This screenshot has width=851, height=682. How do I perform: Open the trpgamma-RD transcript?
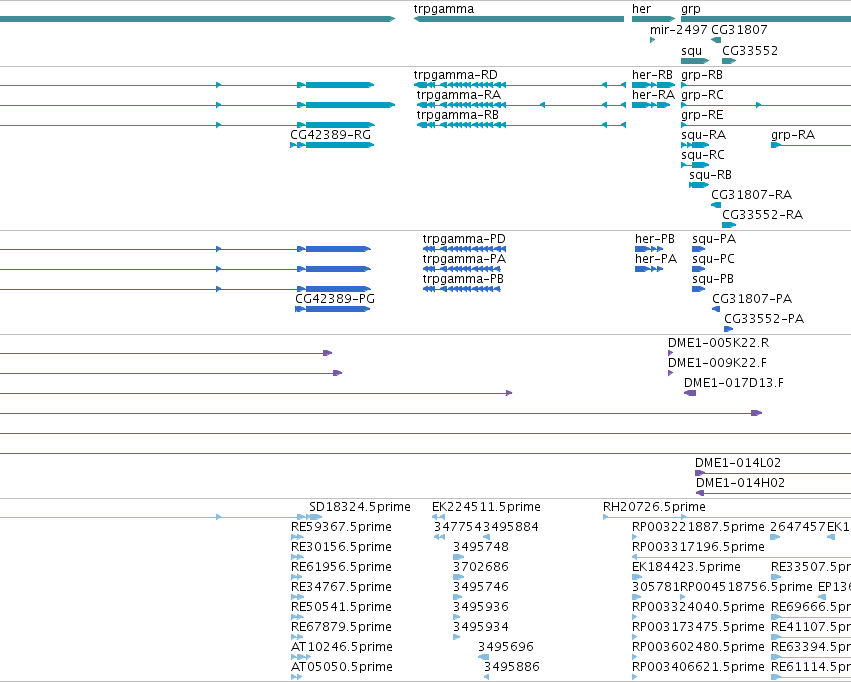click(x=519, y=85)
